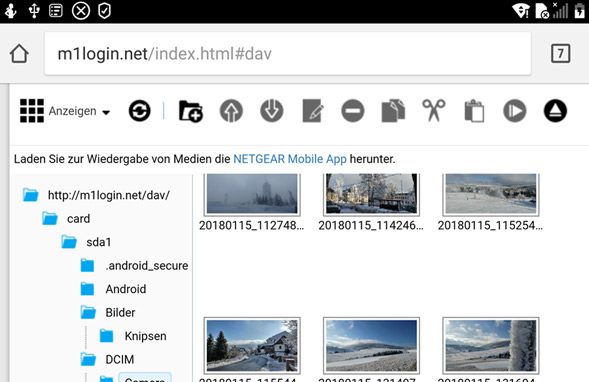Screen dimensions: 589x382
Task: Click the folder icon next to Knipsen
Action: (x=107, y=336)
